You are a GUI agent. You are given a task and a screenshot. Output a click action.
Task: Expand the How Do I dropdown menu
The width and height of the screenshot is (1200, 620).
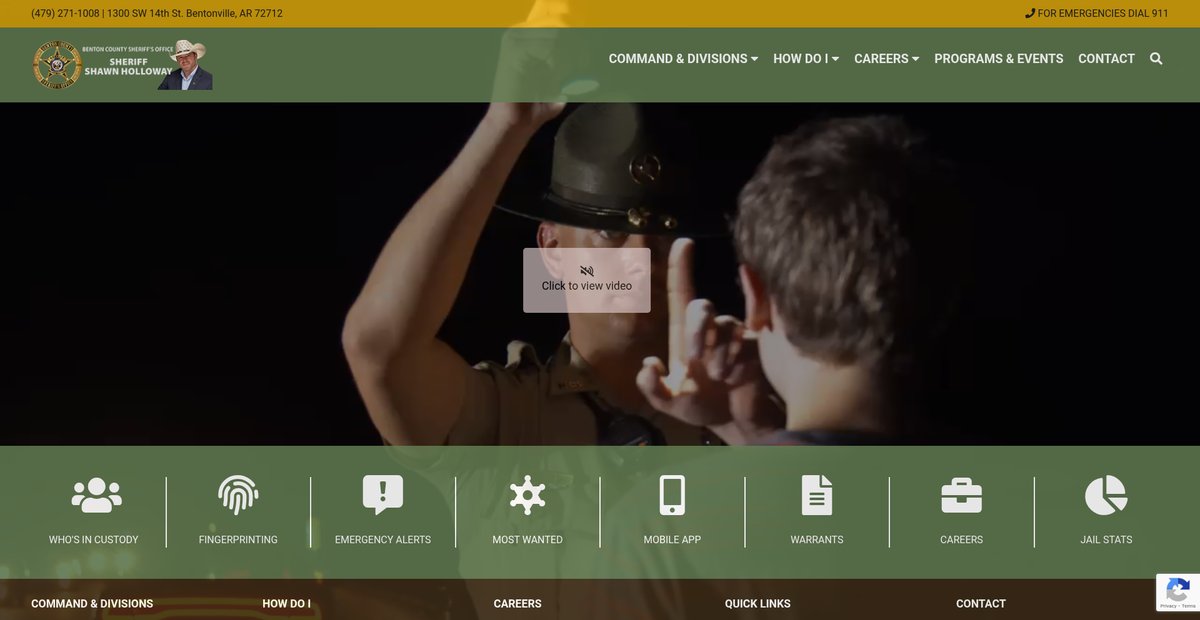coord(805,59)
